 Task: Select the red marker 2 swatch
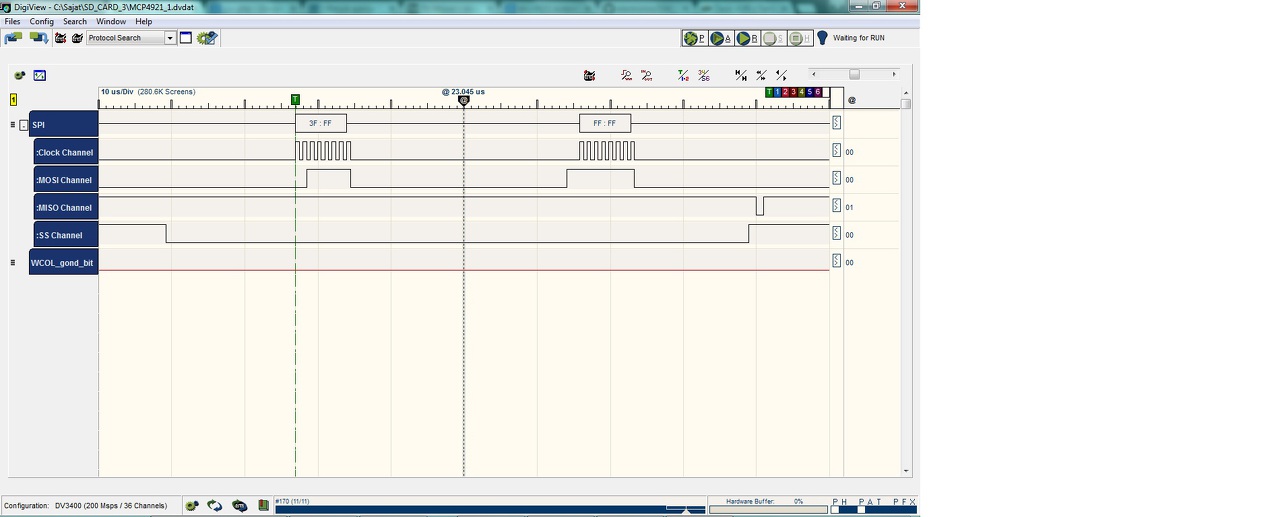point(785,92)
